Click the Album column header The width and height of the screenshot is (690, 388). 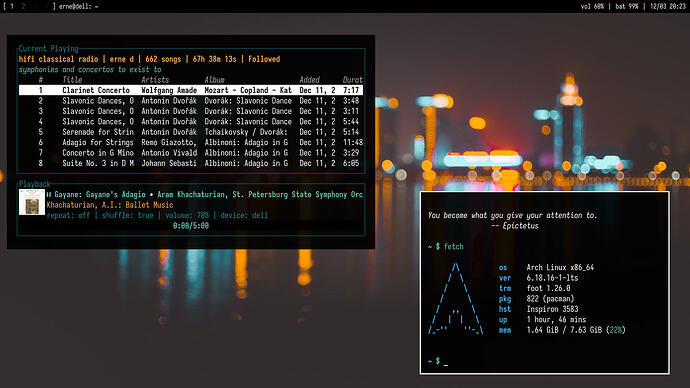pyautogui.click(x=214, y=80)
